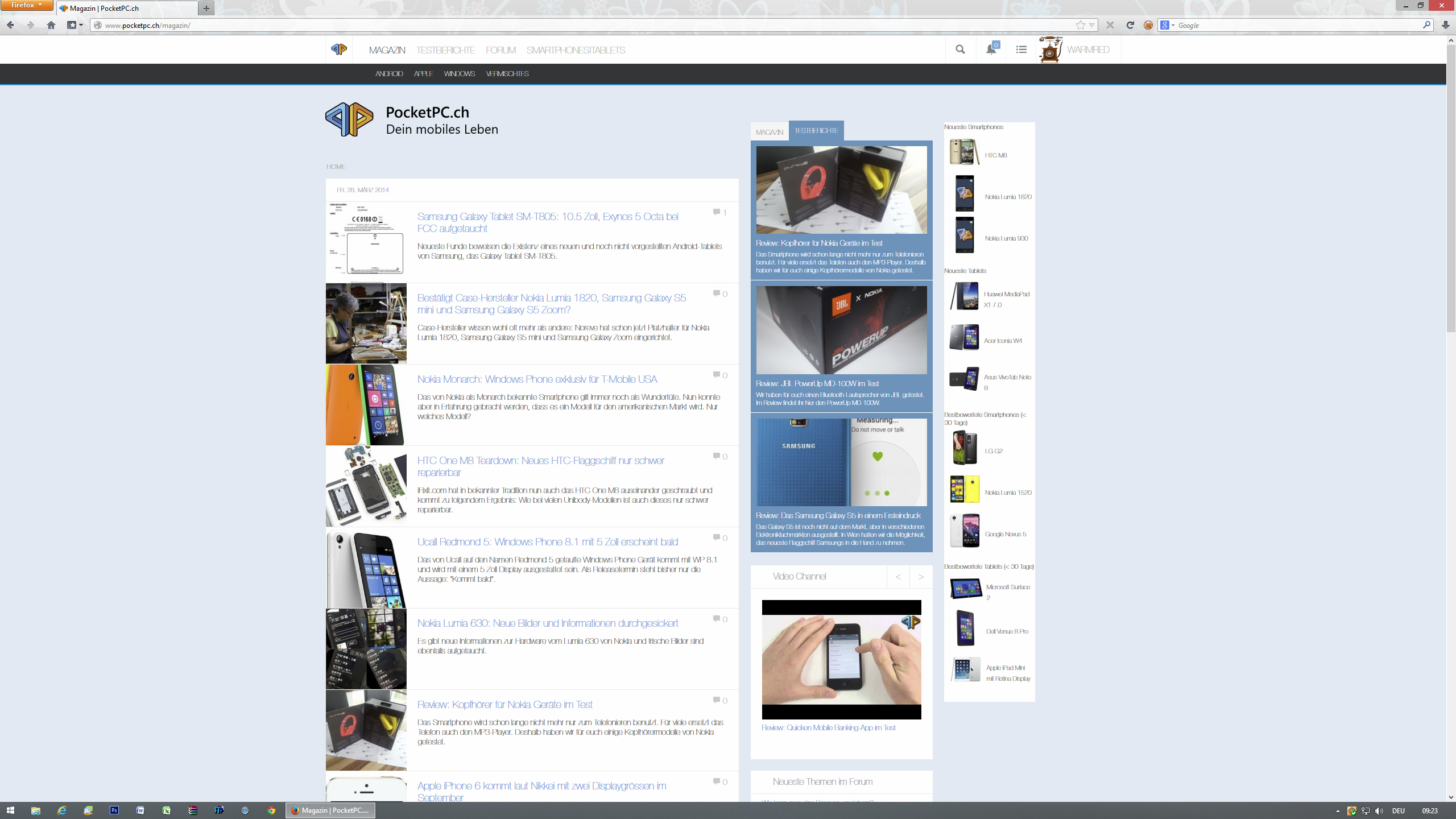
Task: Click the case-maker workshop article thumbnail
Action: [366, 323]
